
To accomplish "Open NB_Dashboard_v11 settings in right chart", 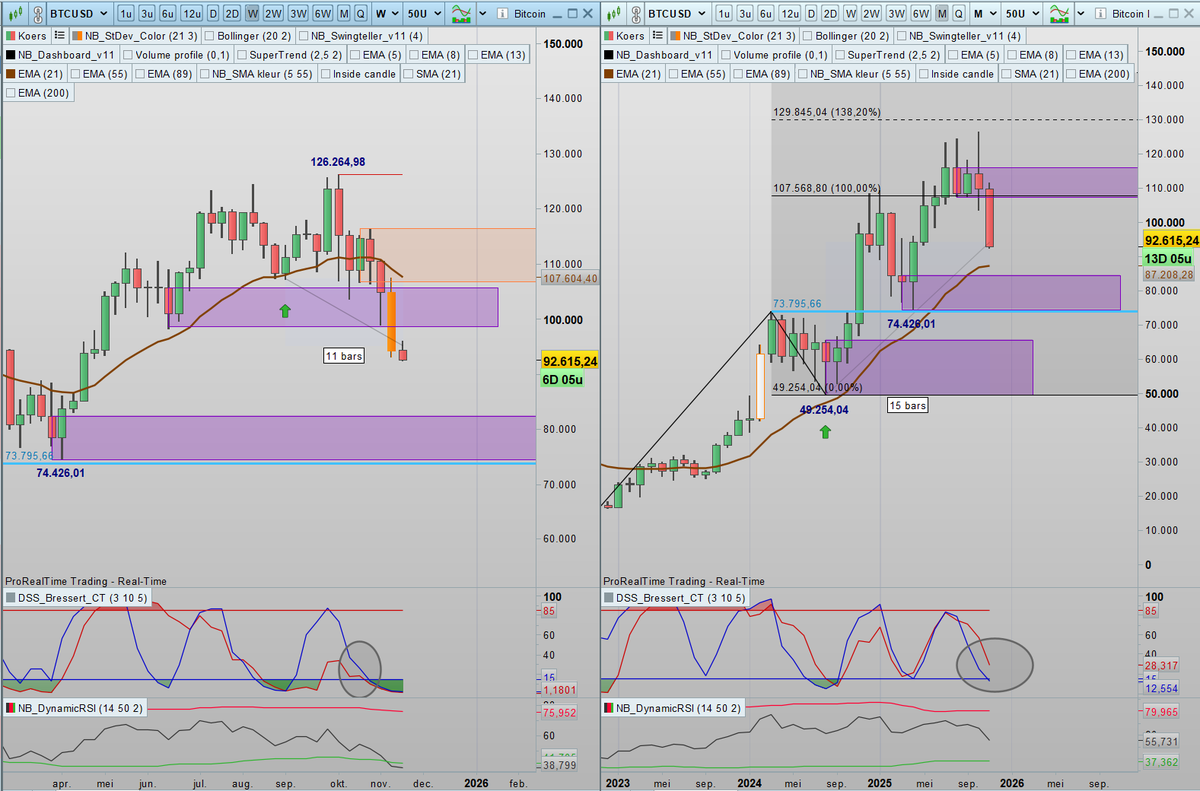I will click(x=660, y=55).
